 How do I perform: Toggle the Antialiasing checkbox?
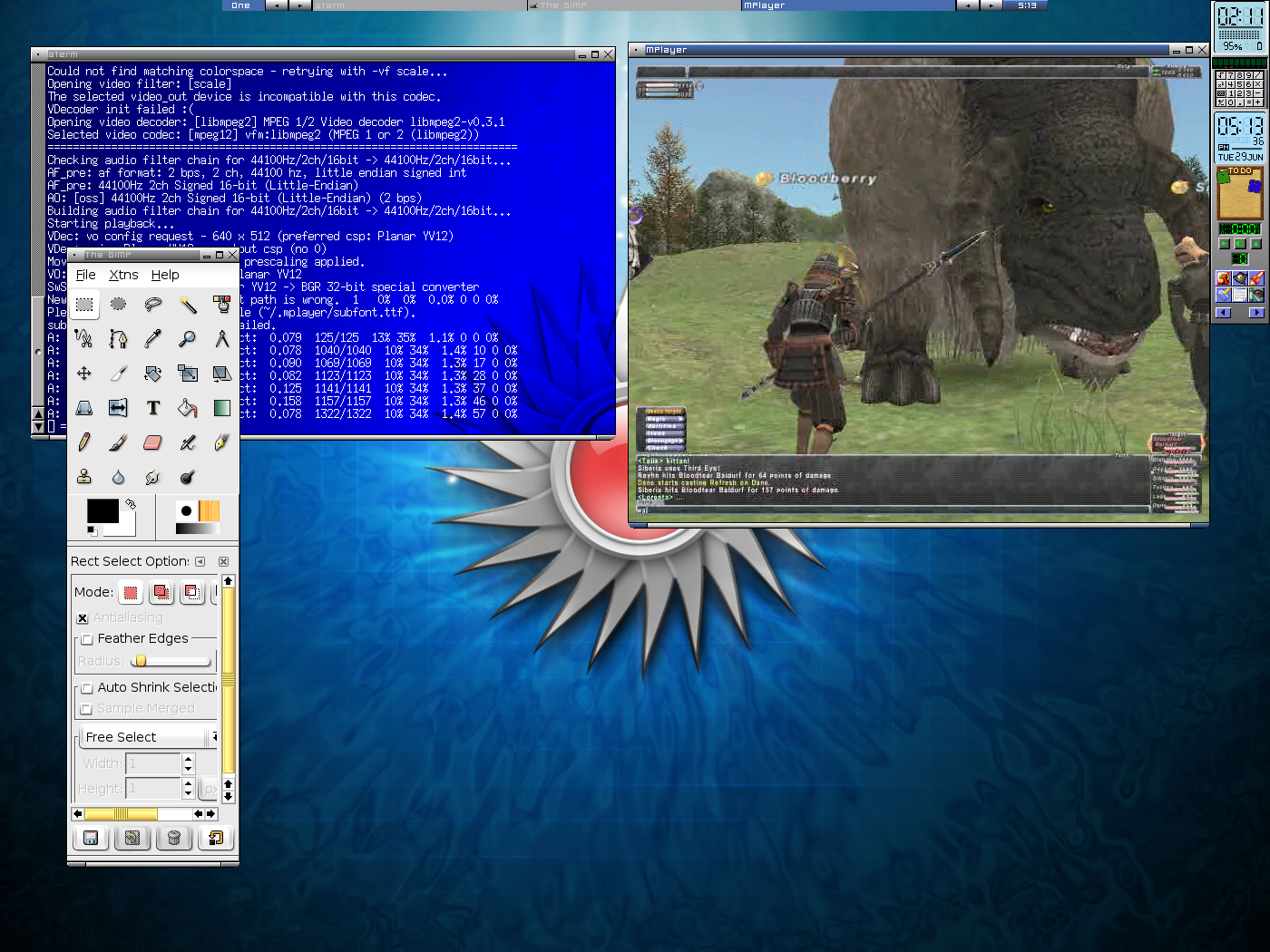(83, 618)
